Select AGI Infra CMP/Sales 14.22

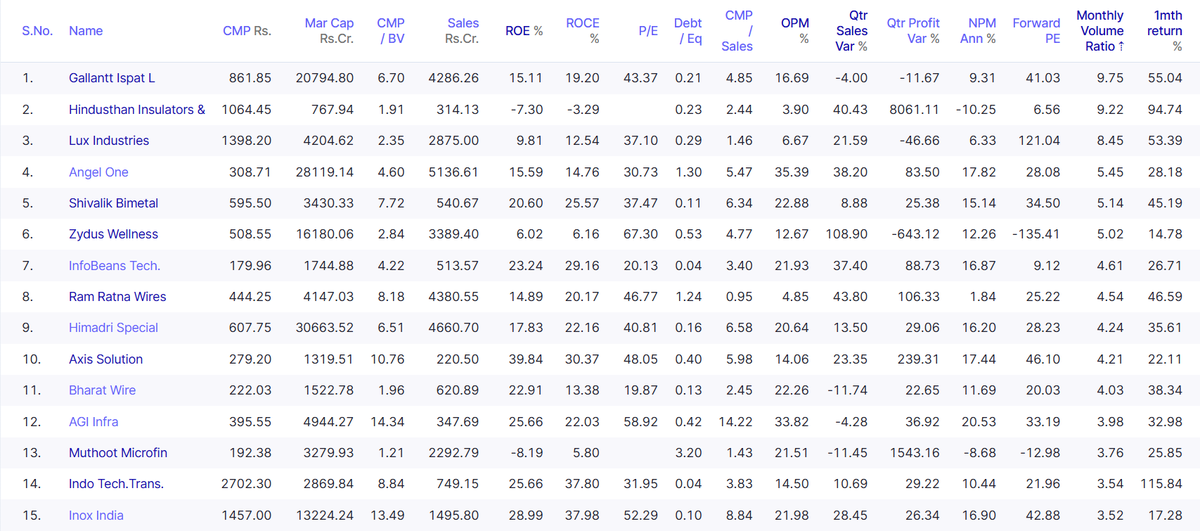(737, 421)
